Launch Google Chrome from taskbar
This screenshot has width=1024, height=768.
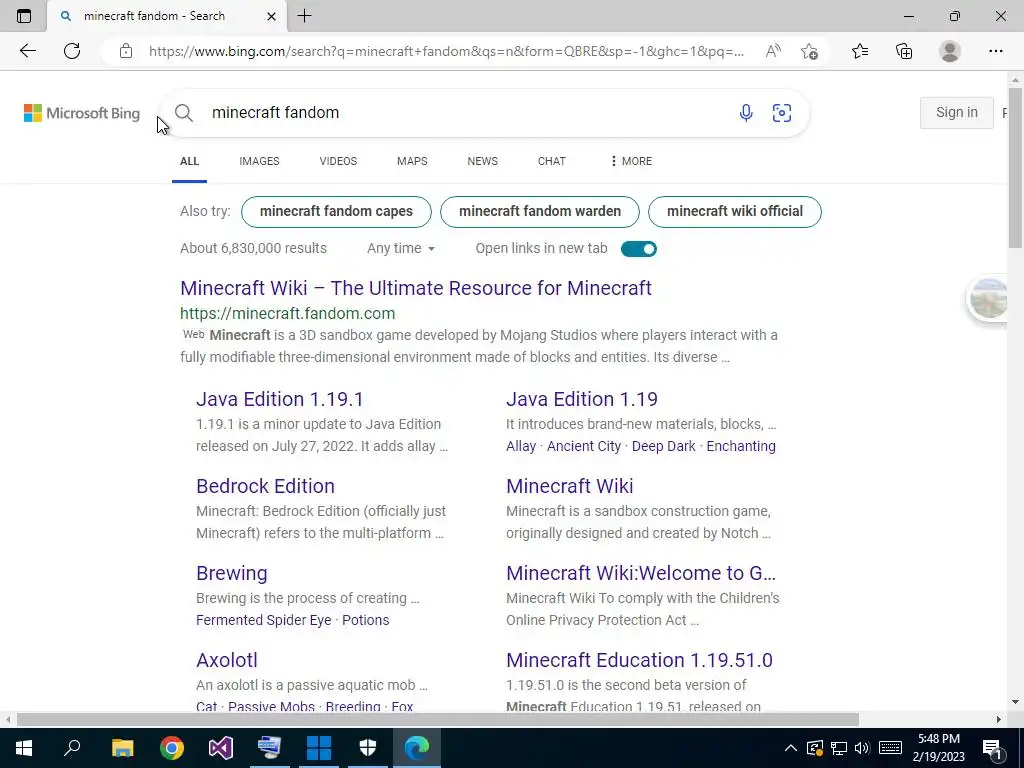click(172, 748)
